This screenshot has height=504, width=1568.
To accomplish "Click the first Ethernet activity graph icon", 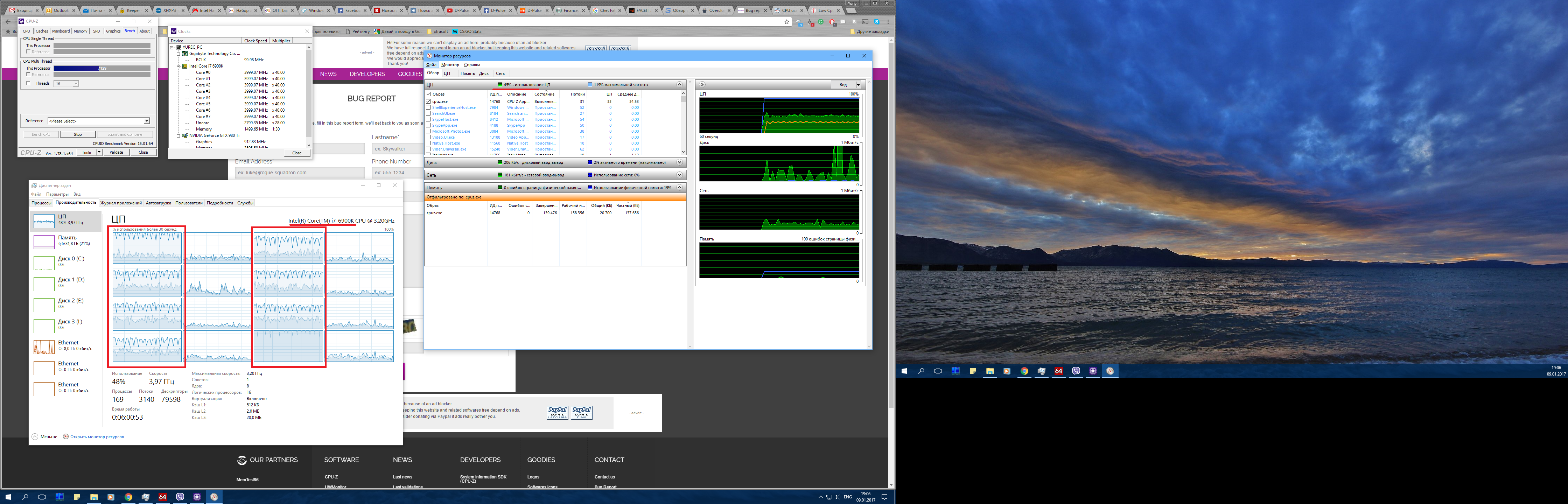I will 44,347.
